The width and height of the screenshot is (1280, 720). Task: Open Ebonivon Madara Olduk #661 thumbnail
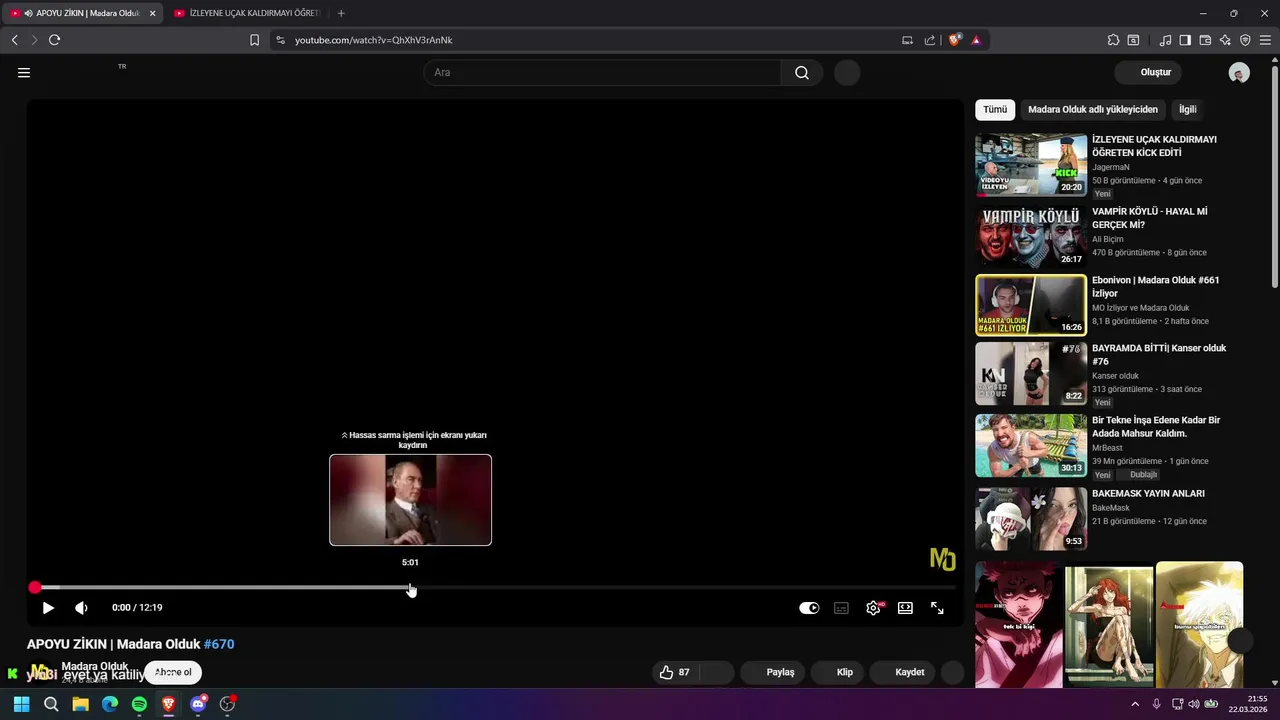pyautogui.click(x=1031, y=305)
